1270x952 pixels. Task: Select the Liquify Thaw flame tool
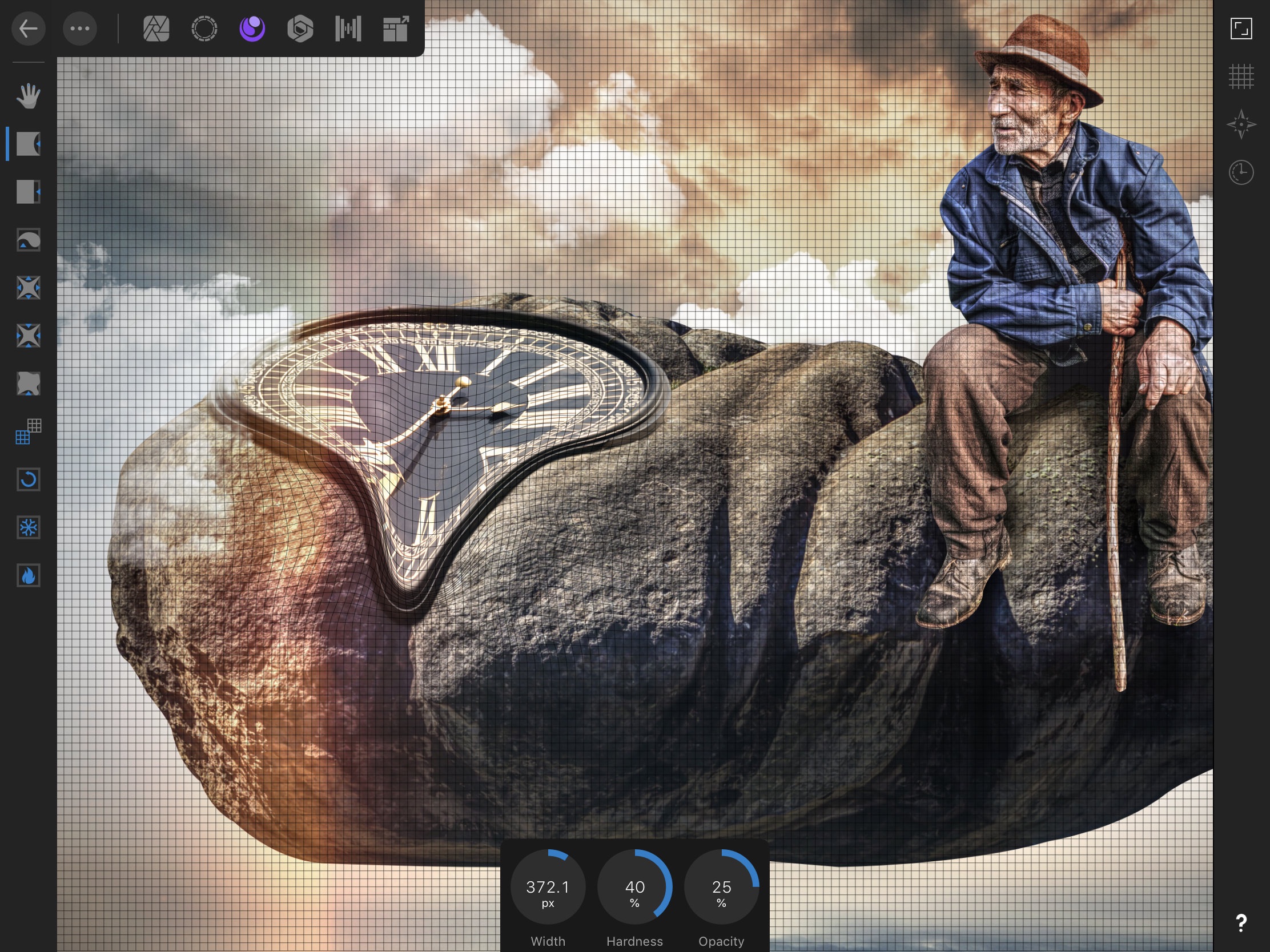tap(28, 575)
